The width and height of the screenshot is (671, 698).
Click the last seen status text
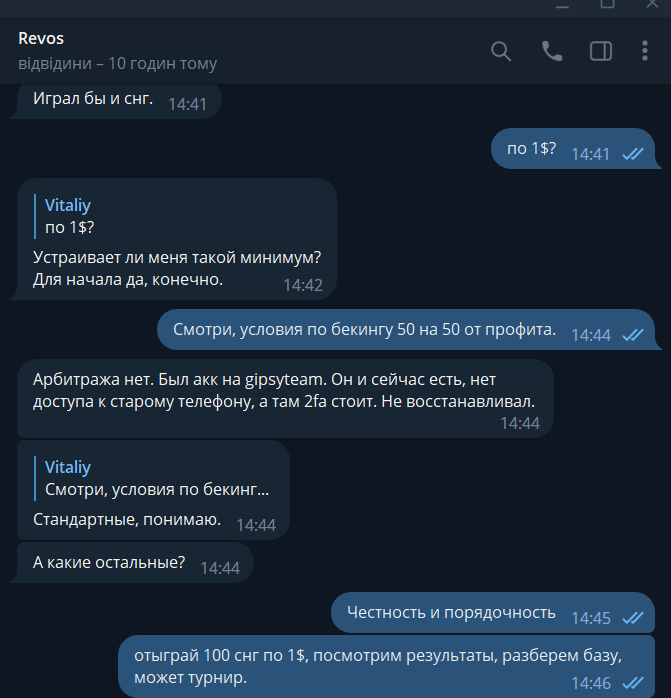(x=118, y=64)
